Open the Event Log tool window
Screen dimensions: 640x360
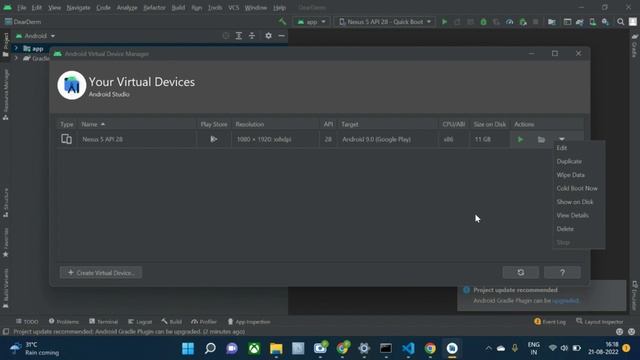(550, 322)
